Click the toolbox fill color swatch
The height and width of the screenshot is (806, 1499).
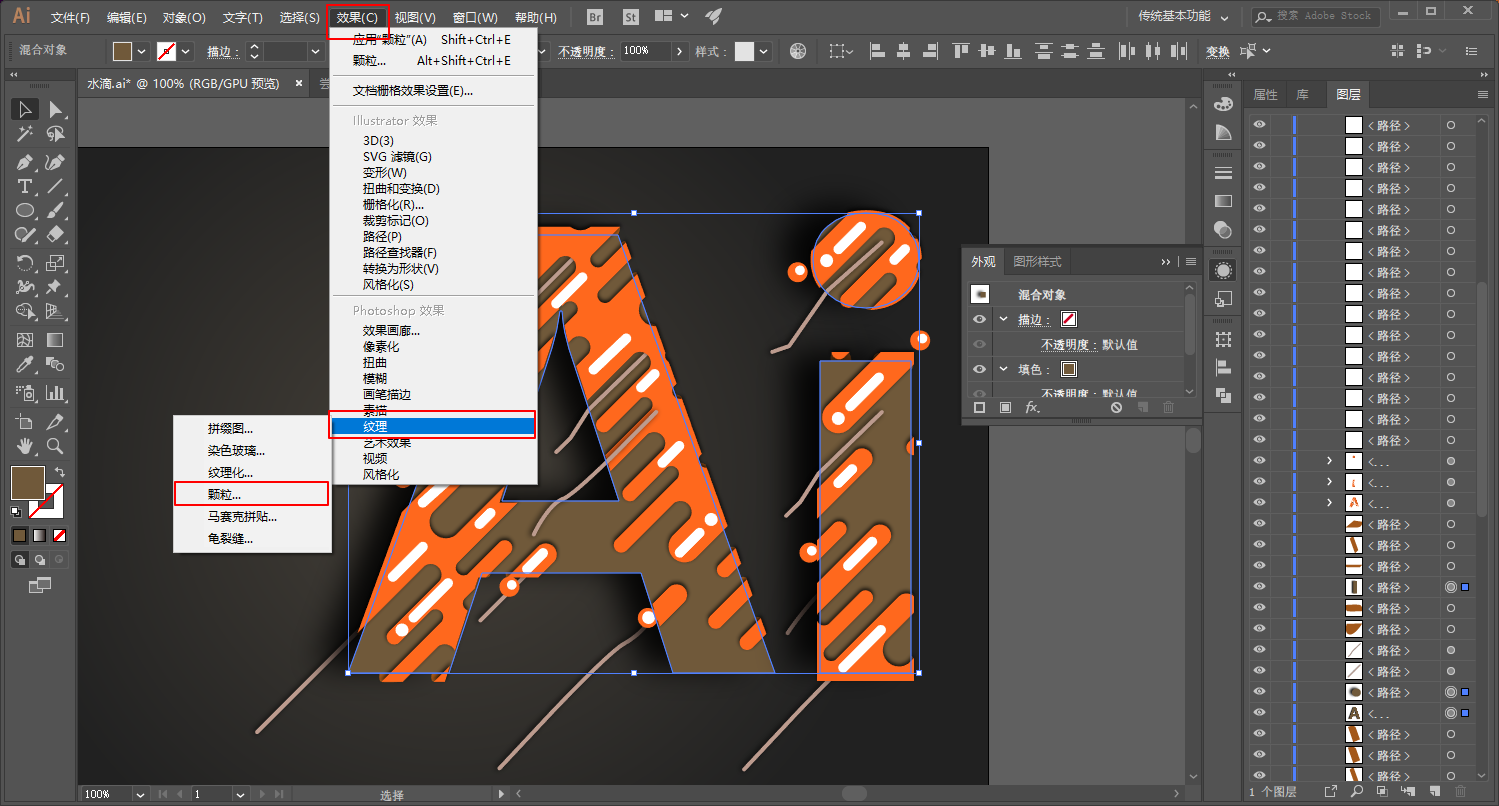pos(27,483)
